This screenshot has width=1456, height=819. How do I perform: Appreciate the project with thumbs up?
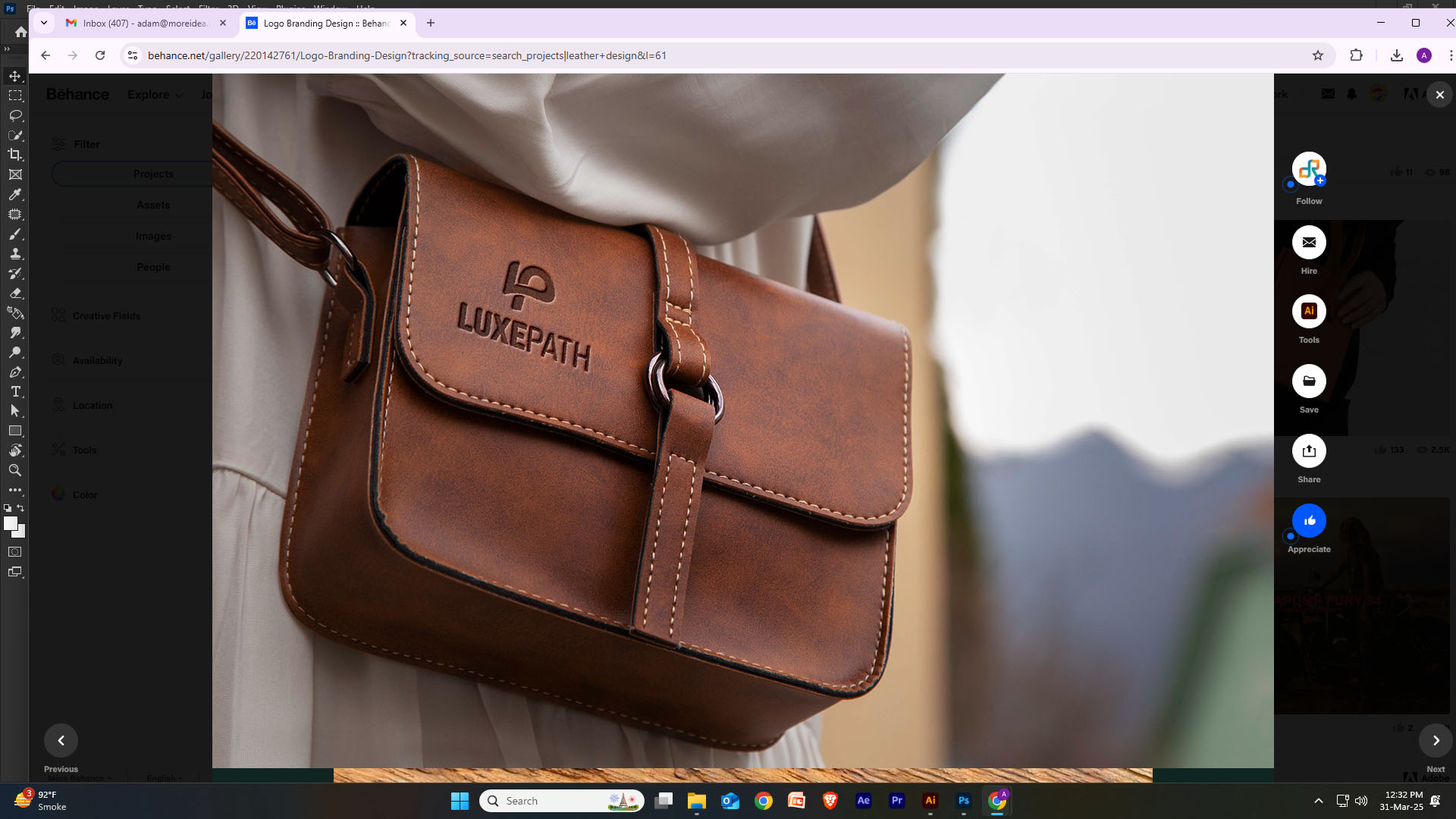tap(1309, 520)
